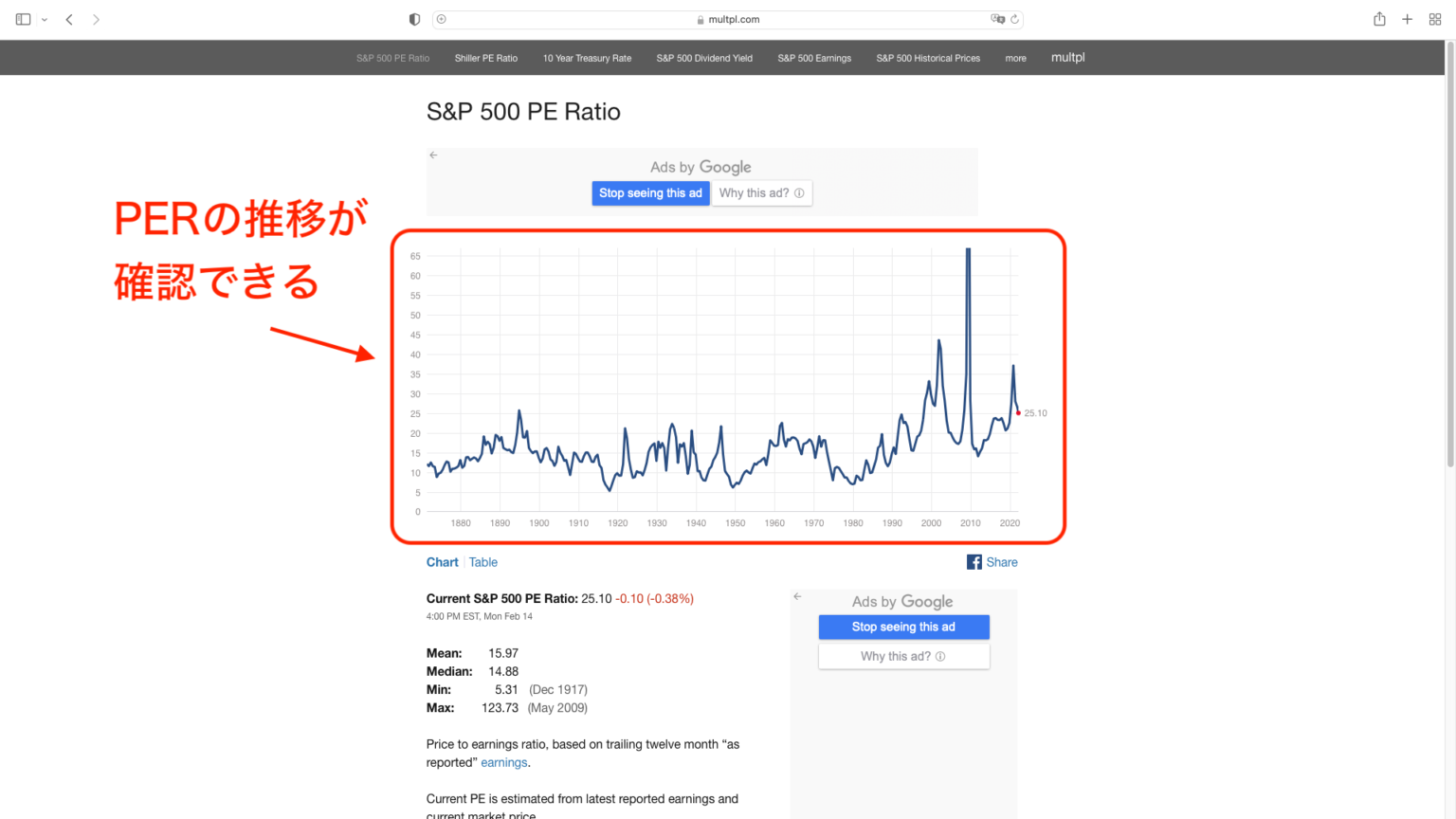Click the privacy shield icon

coord(413,18)
